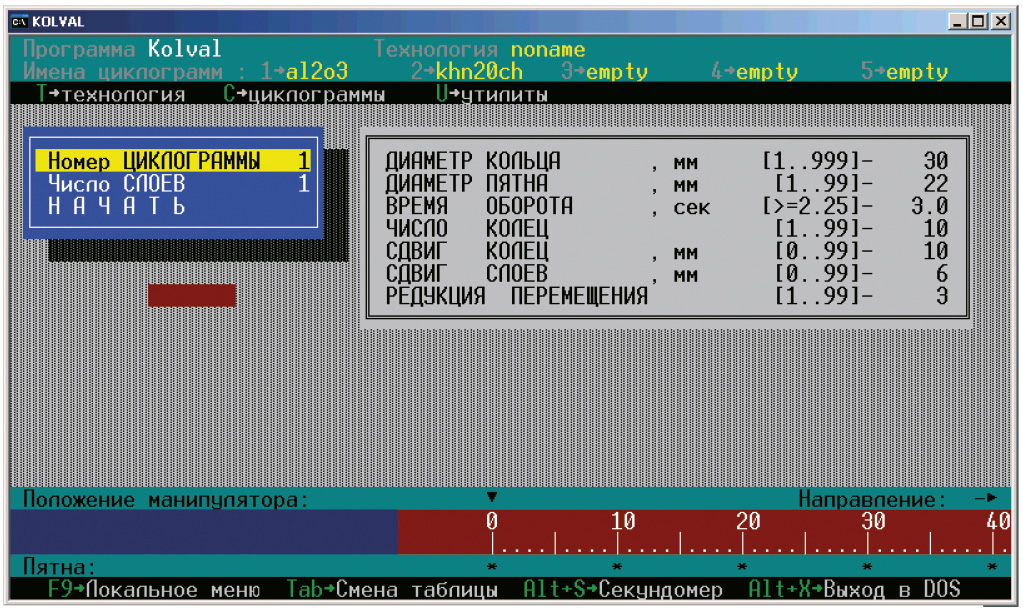Select the ДИАМЕТР ПЯТНА value 22
The image size is (1023, 611).
pyautogui.click(x=936, y=183)
